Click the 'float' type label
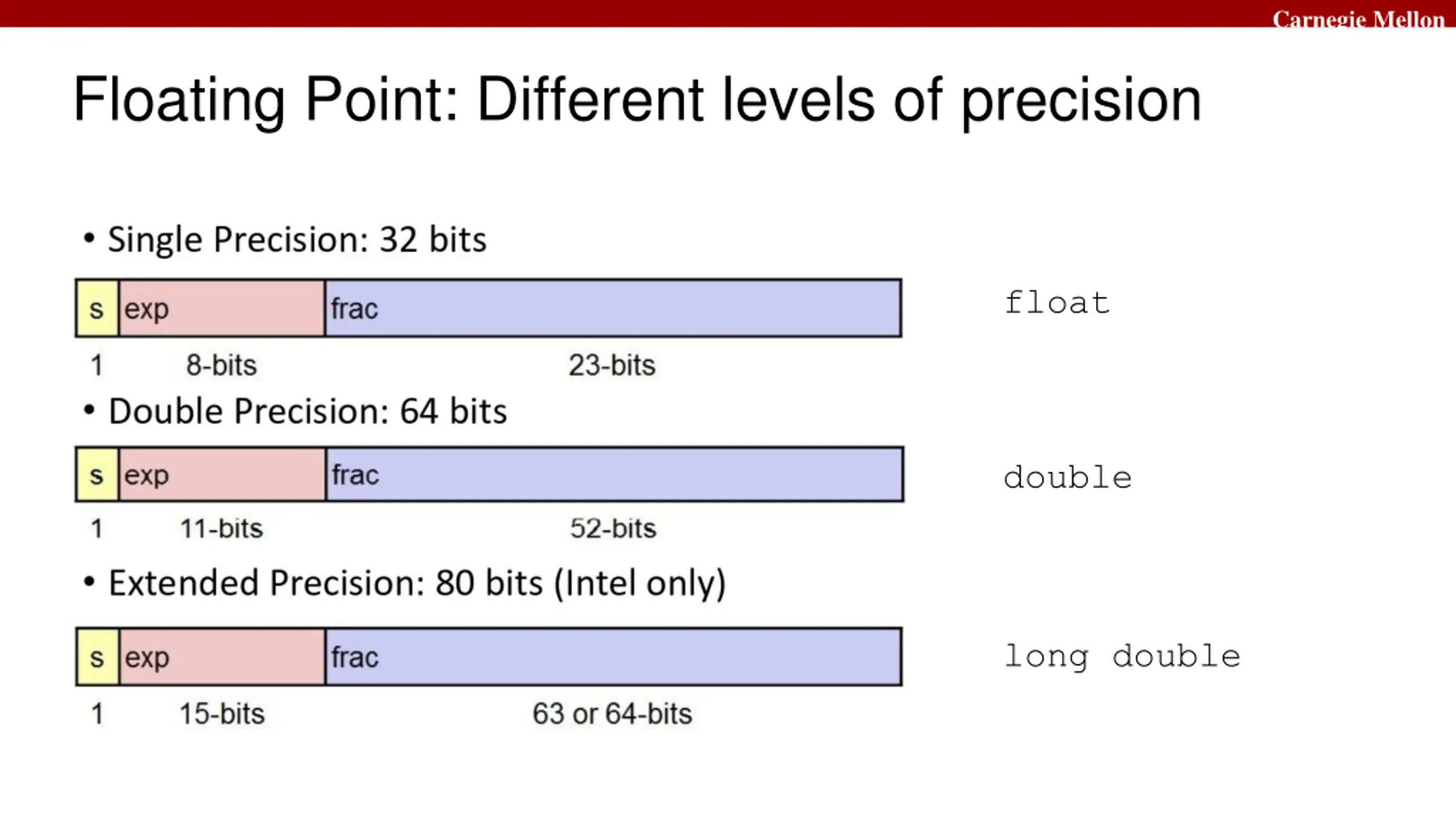This screenshot has width=1456, height=819. tap(1057, 302)
